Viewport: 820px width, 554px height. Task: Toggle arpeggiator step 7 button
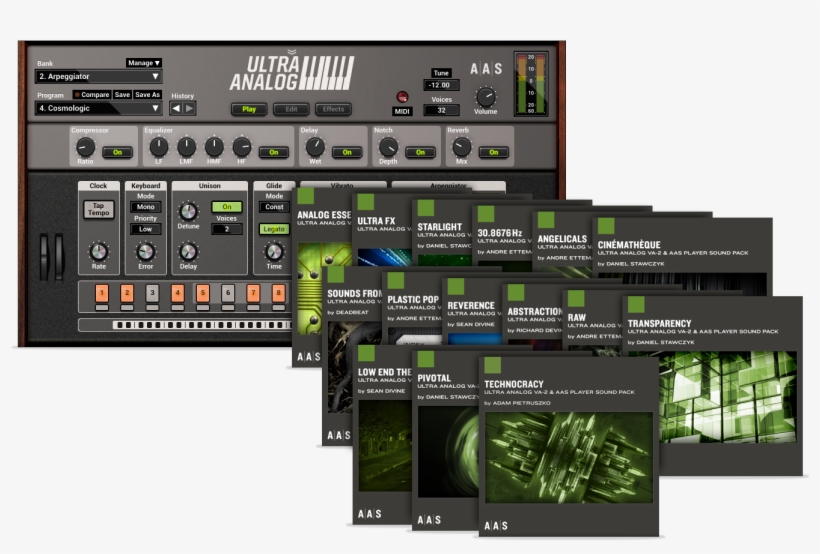pos(253,293)
